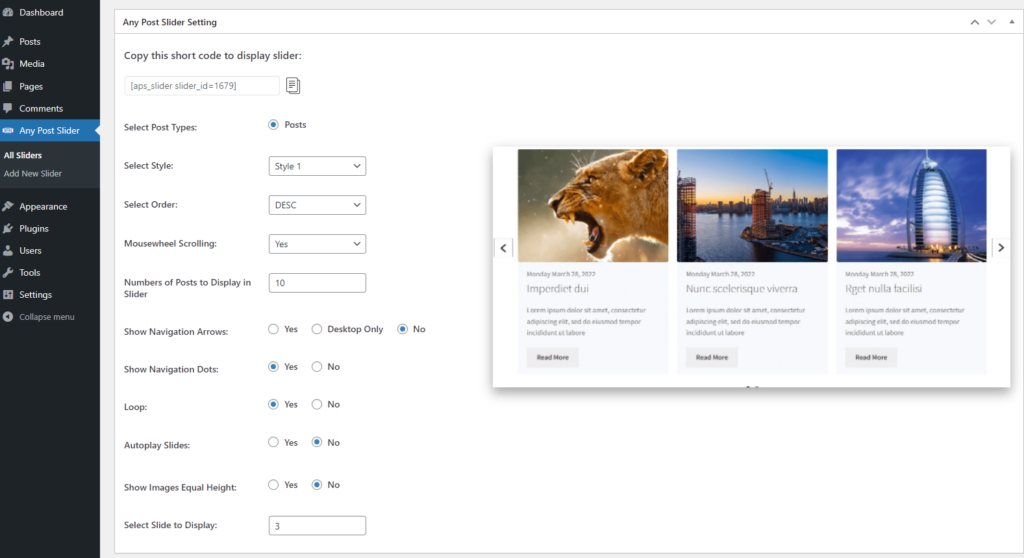Click the slider next arrow
The image size is (1024, 558).
click(1001, 248)
